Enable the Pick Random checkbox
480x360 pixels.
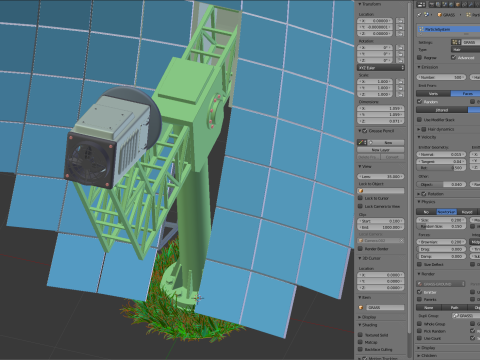(x=420, y=331)
